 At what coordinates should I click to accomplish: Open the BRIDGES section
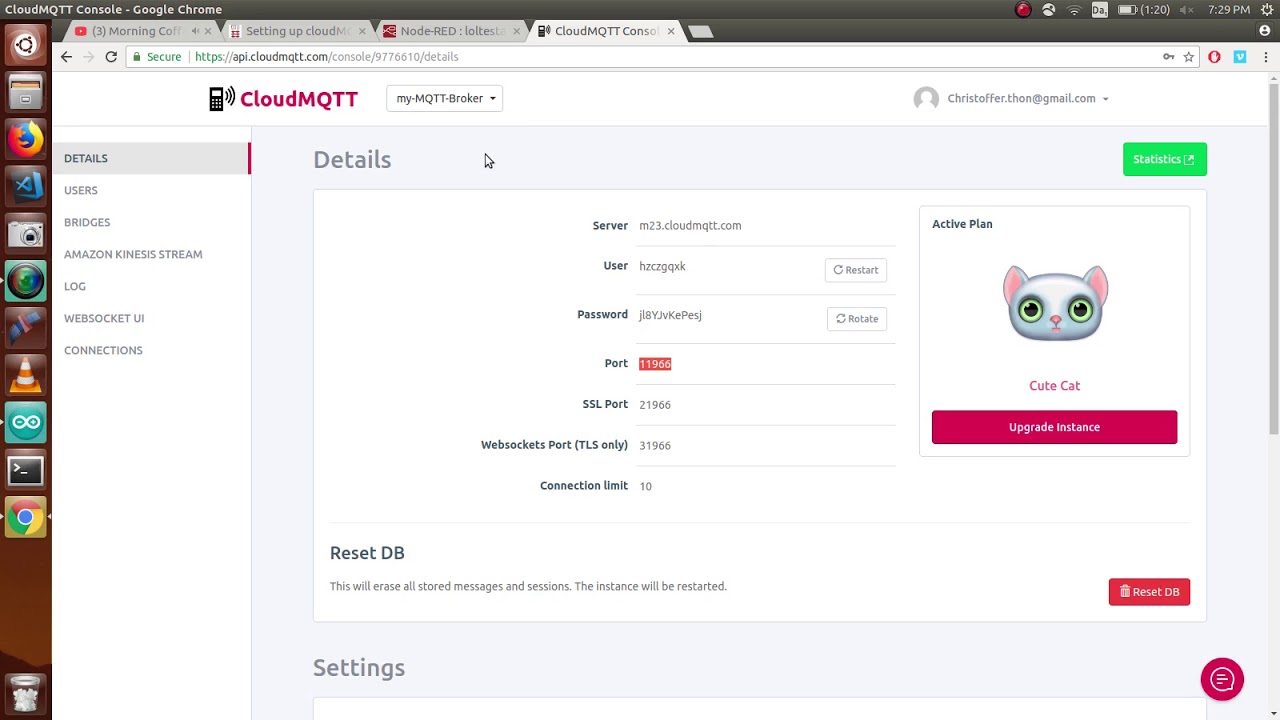[x=87, y=222]
